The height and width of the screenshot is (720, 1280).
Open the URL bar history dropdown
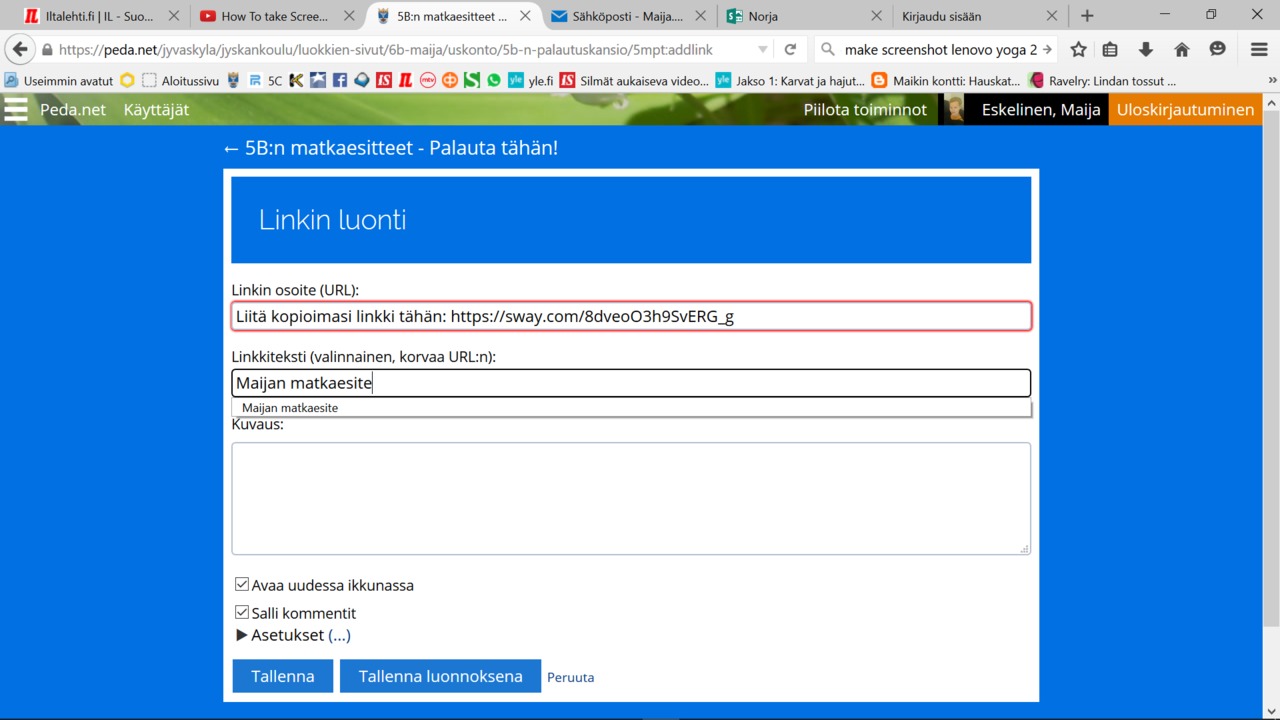[763, 49]
